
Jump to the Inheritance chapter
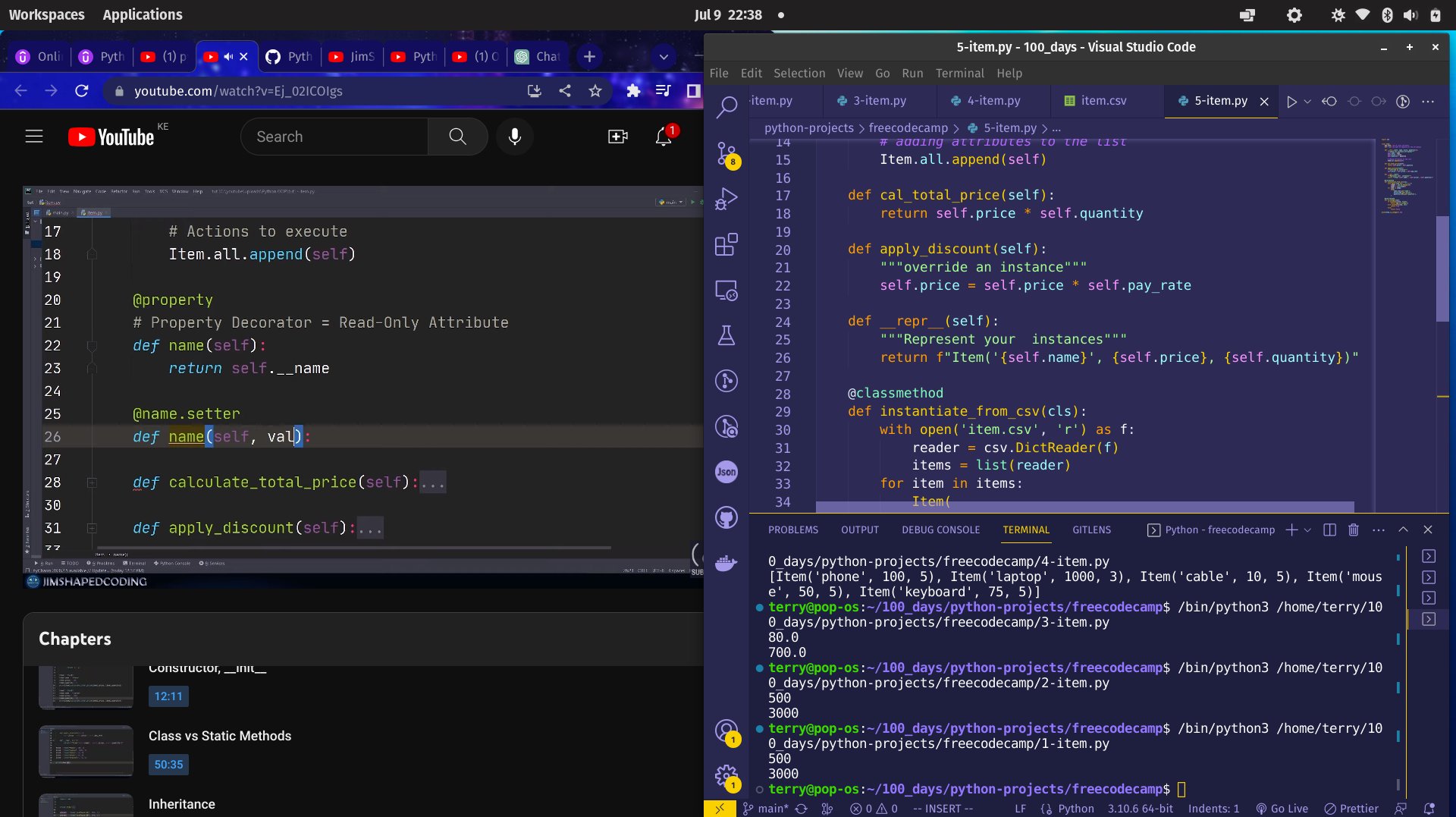click(x=182, y=804)
